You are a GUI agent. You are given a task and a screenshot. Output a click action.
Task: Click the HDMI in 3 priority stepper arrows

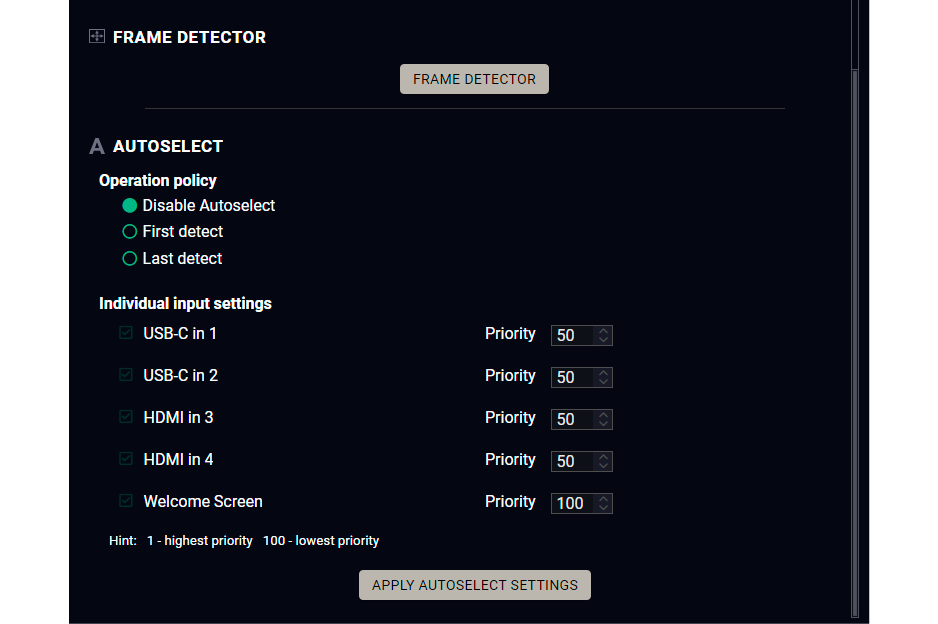tap(603, 420)
